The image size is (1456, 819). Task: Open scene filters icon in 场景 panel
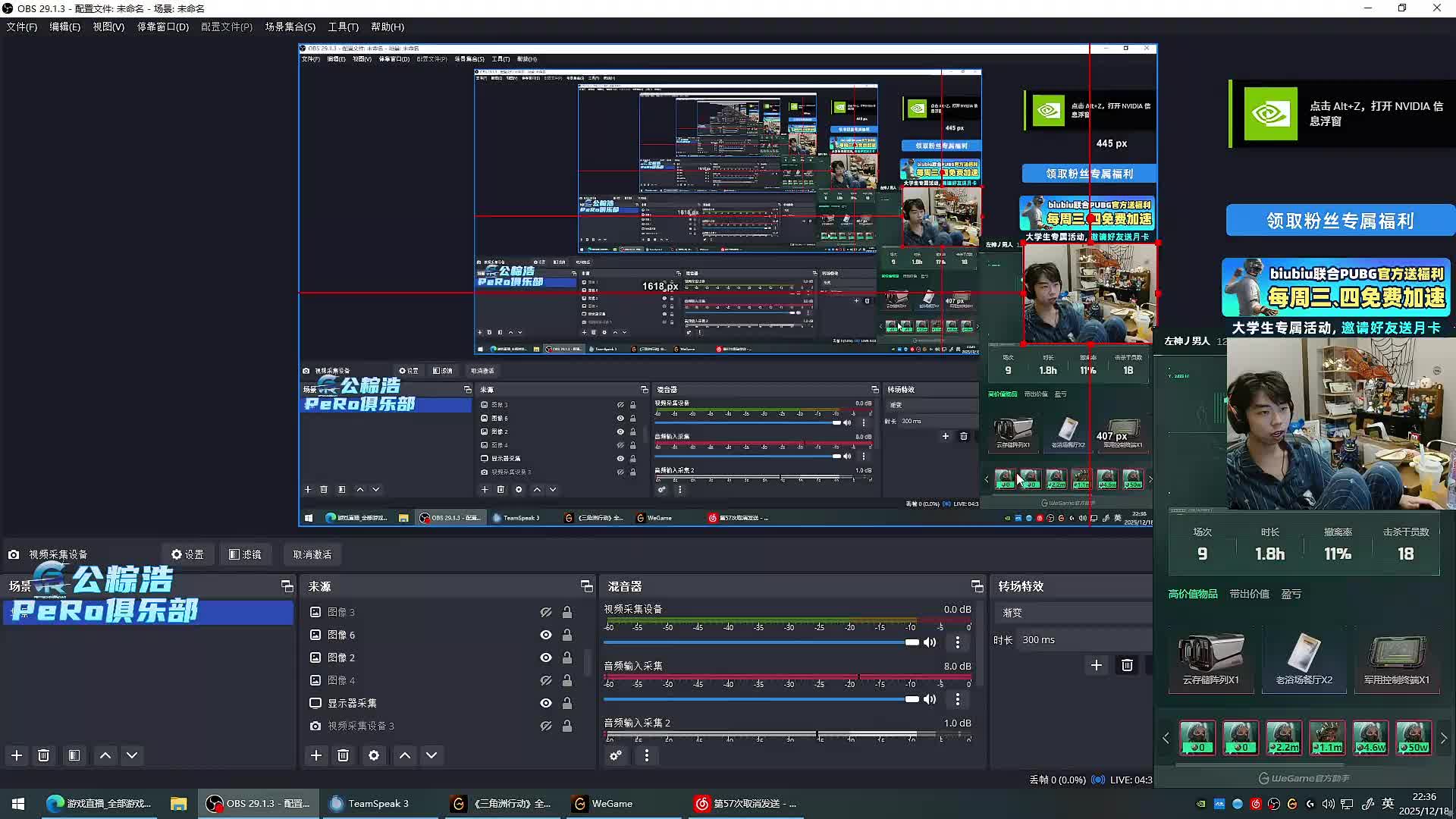[74, 755]
